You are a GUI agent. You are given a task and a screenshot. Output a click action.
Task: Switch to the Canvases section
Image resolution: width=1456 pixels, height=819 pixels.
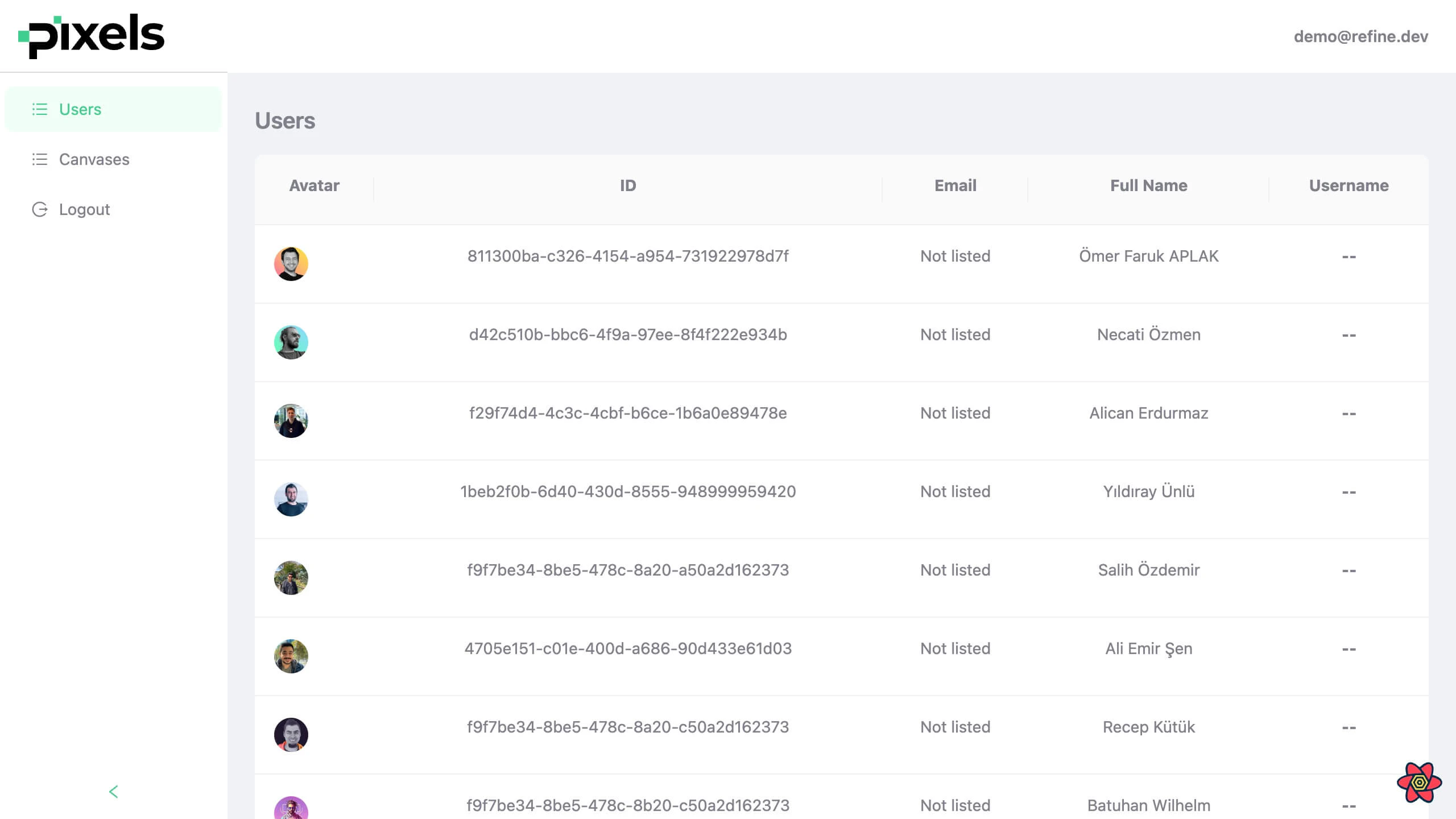coord(94,159)
